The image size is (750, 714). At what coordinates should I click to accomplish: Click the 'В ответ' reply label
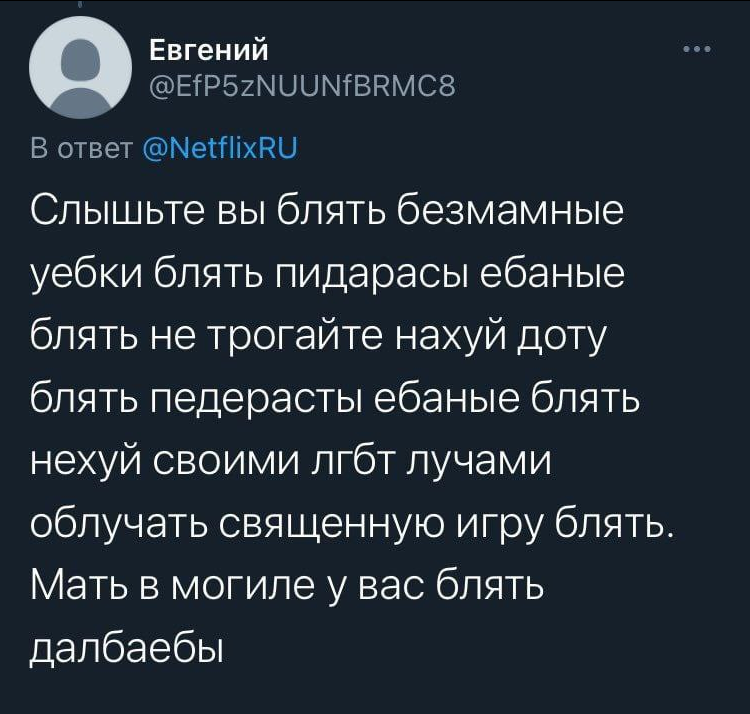81,149
